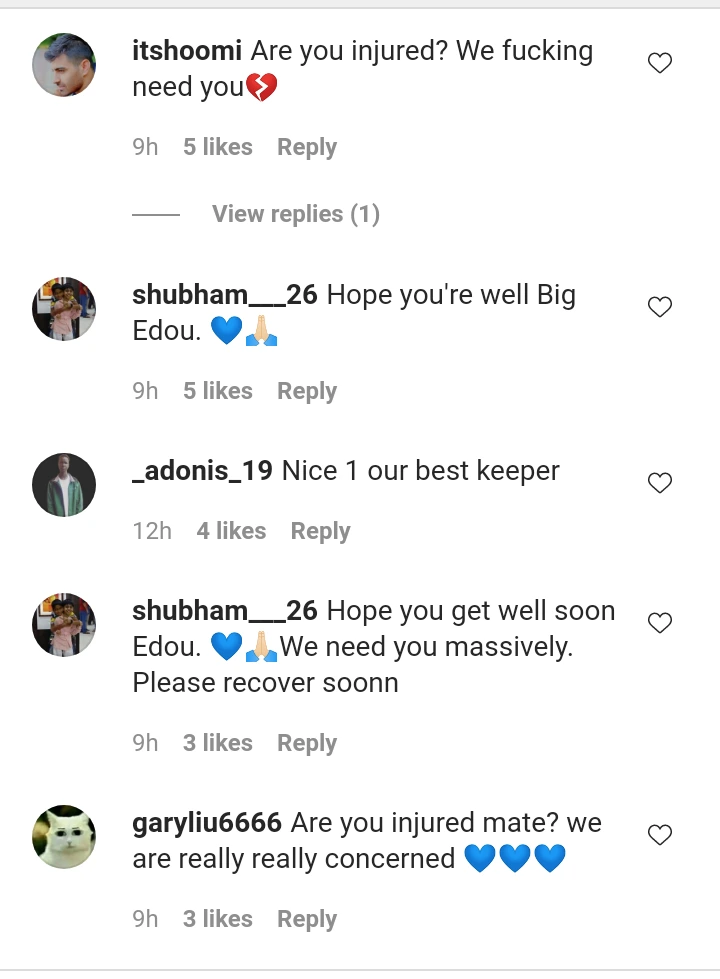
Task: Reply to 'Please recover soonn' comment
Action: point(307,743)
